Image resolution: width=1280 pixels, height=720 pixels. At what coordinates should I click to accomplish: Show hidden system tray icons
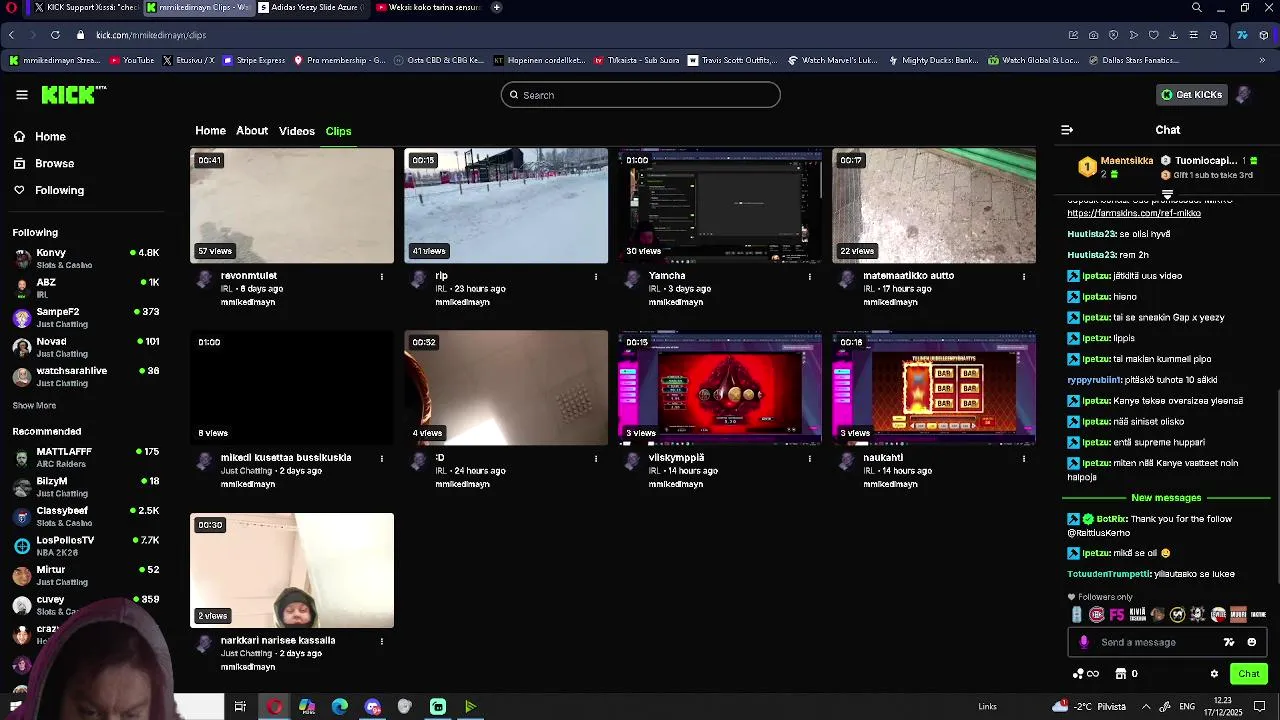(x=1146, y=707)
